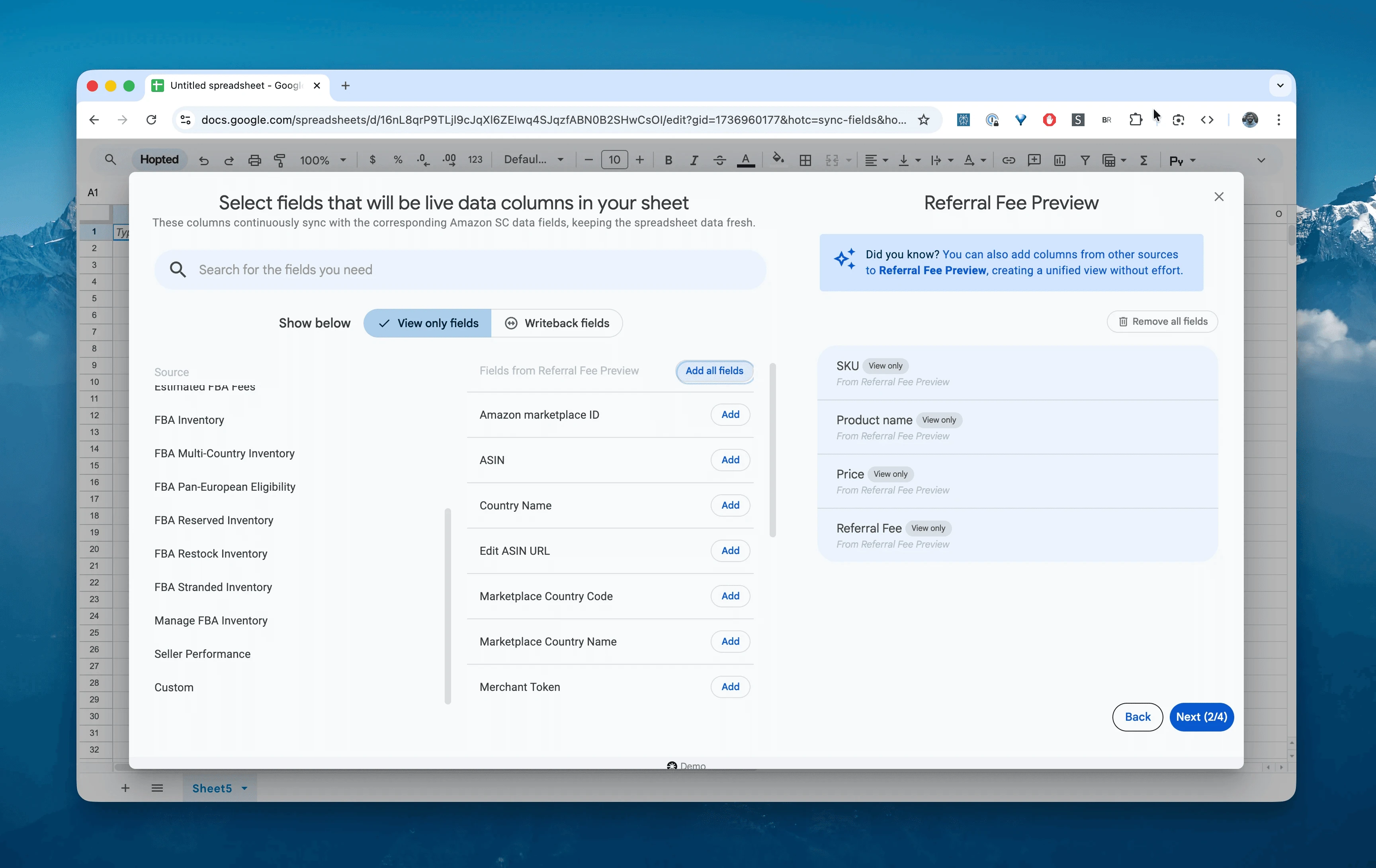Select Seller Performance source
The image size is (1376, 868).
pos(202,654)
